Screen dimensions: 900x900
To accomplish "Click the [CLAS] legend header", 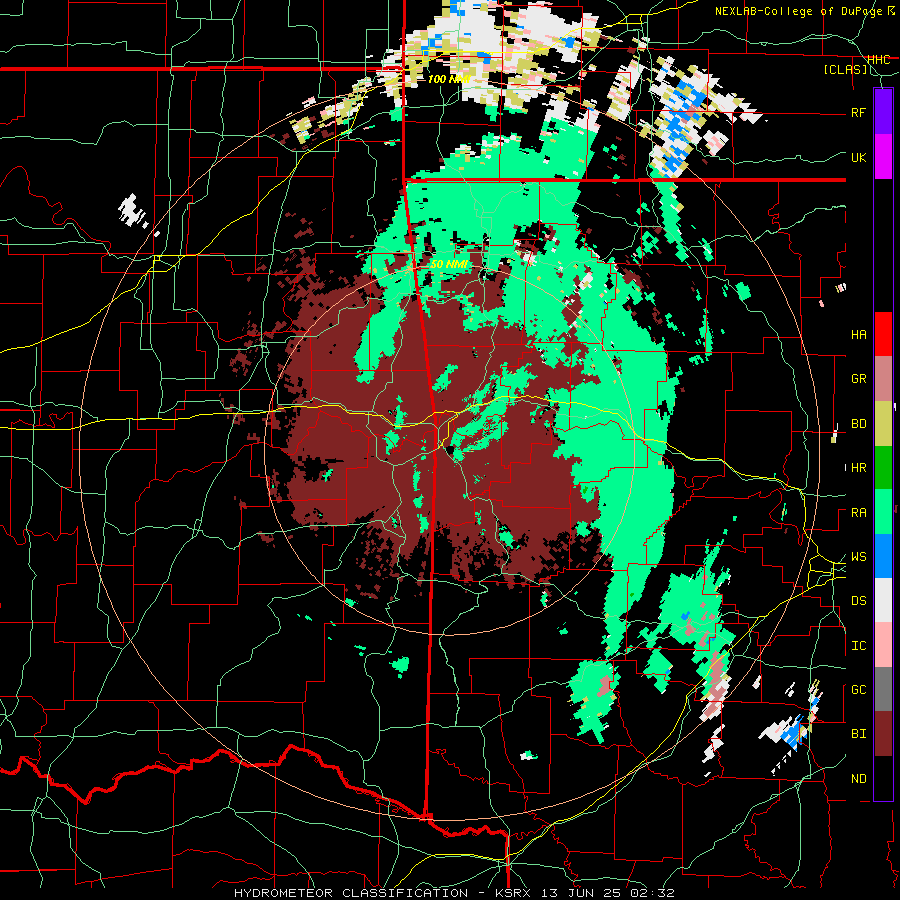I will 845,70.
